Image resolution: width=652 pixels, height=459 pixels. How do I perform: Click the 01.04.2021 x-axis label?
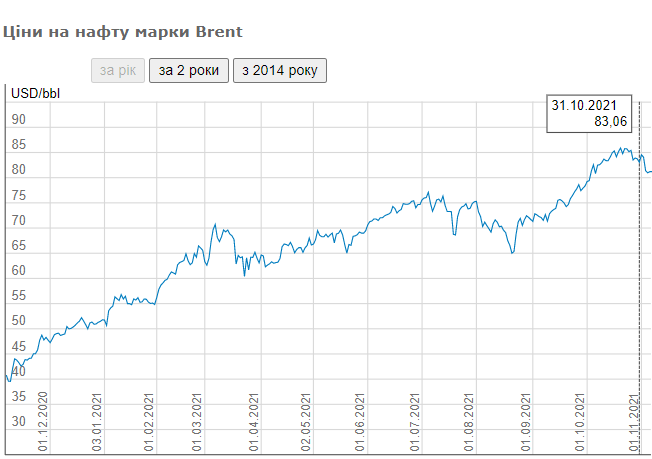(254, 425)
